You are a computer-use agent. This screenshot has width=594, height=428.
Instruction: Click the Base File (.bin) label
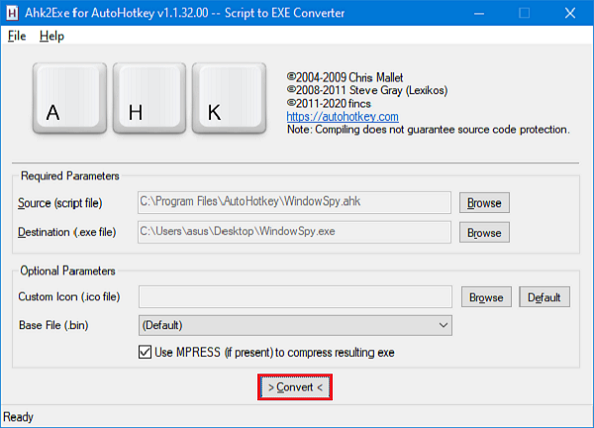coord(53,325)
